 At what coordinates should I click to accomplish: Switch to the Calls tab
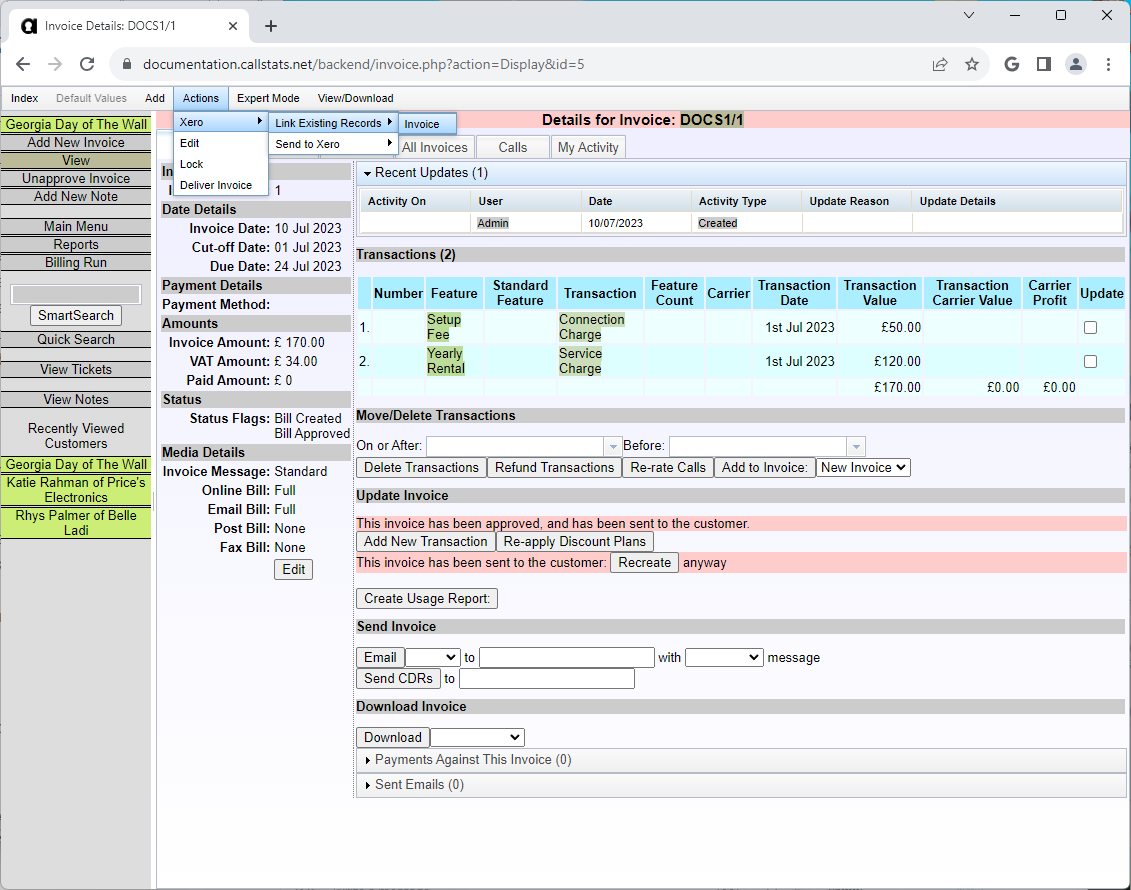click(x=512, y=147)
